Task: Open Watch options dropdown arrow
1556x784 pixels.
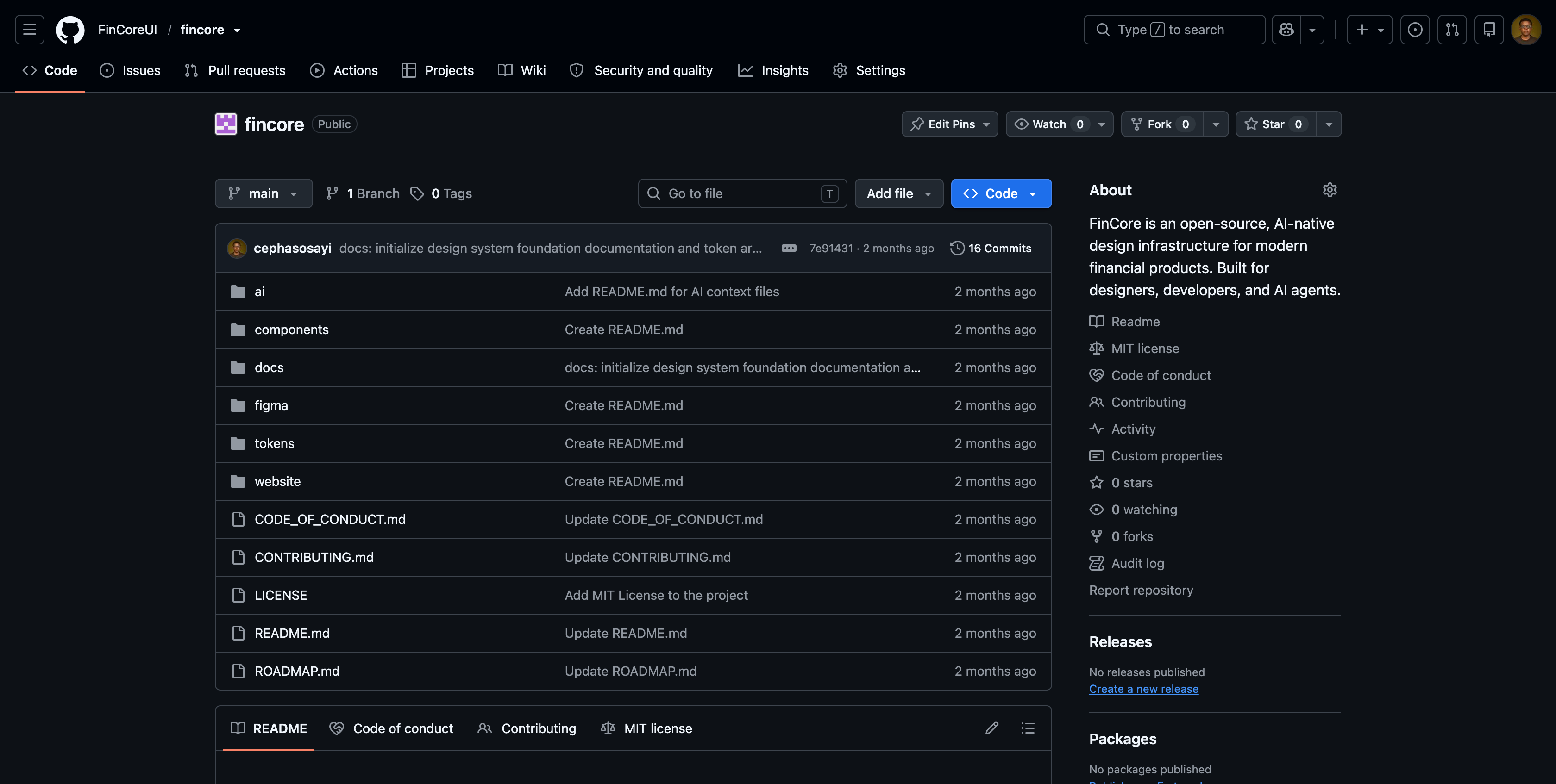Action: pyautogui.click(x=1102, y=124)
